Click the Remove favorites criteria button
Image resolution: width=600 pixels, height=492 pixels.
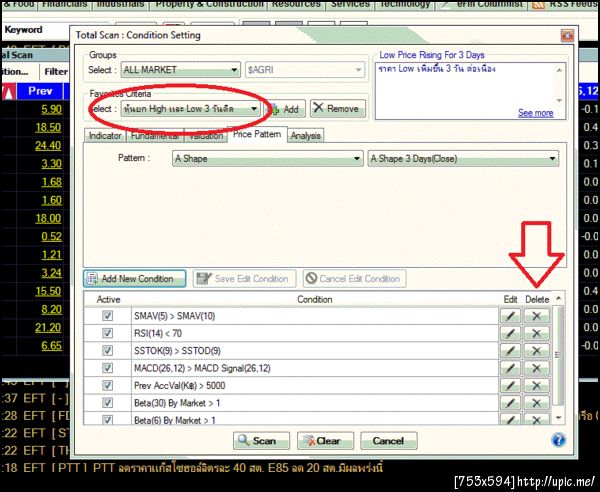(x=338, y=109)
